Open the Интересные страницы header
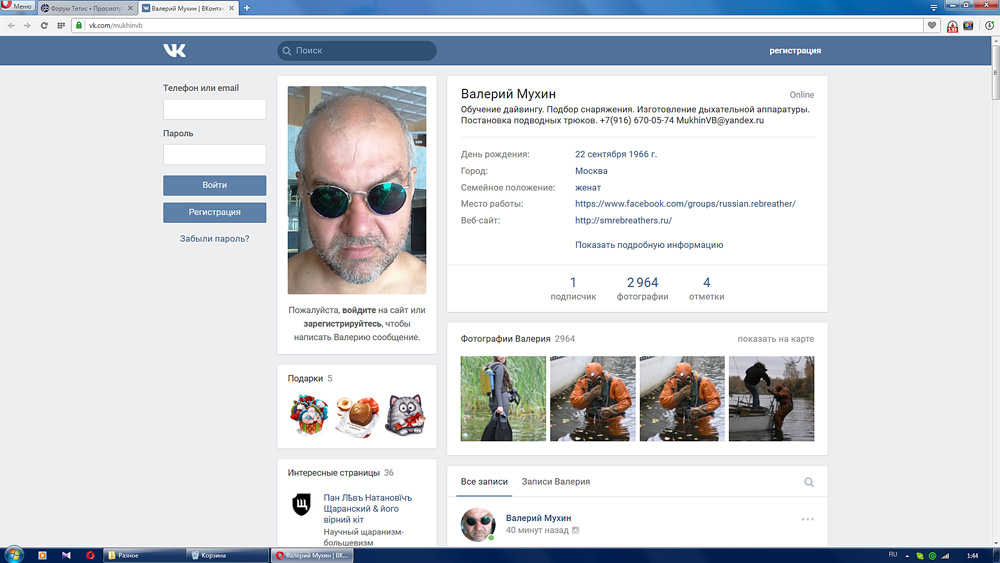Viewport: 1000px width, 563px height. point(340,472)
